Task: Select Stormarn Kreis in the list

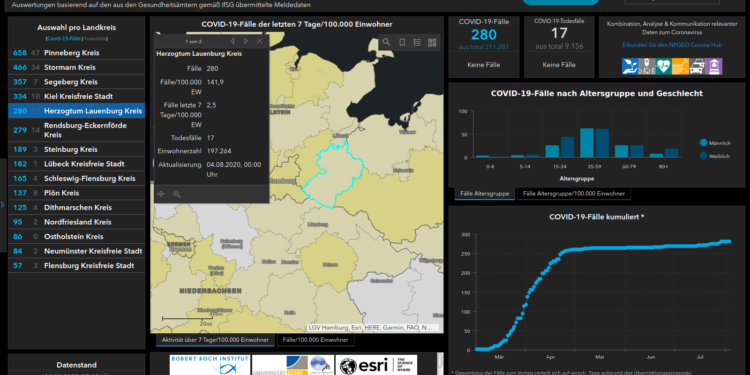Action: (77, 67)
